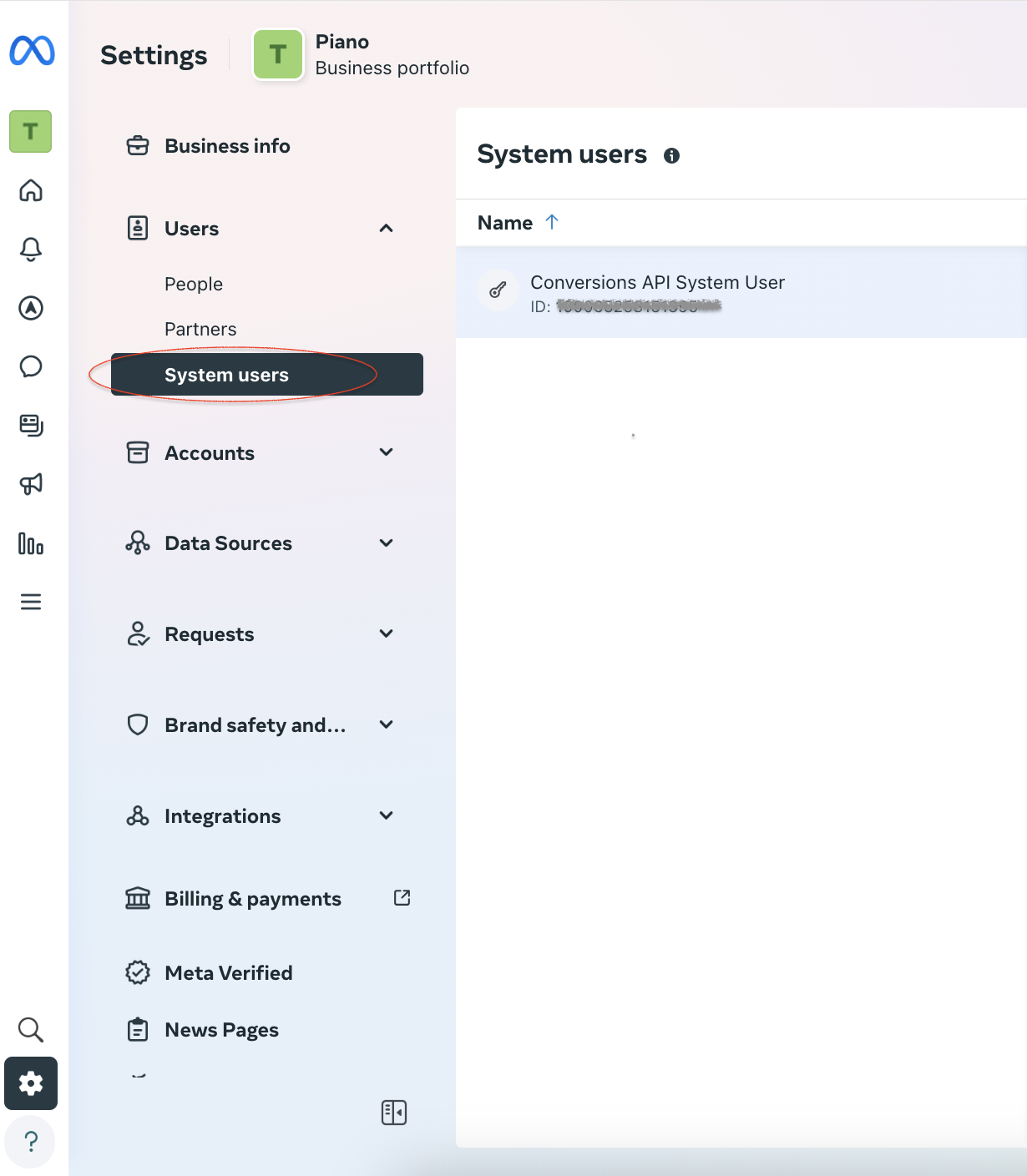1027x1176 pixels.
Task: Open the search magnifier icon
Action: point(31,1029)
